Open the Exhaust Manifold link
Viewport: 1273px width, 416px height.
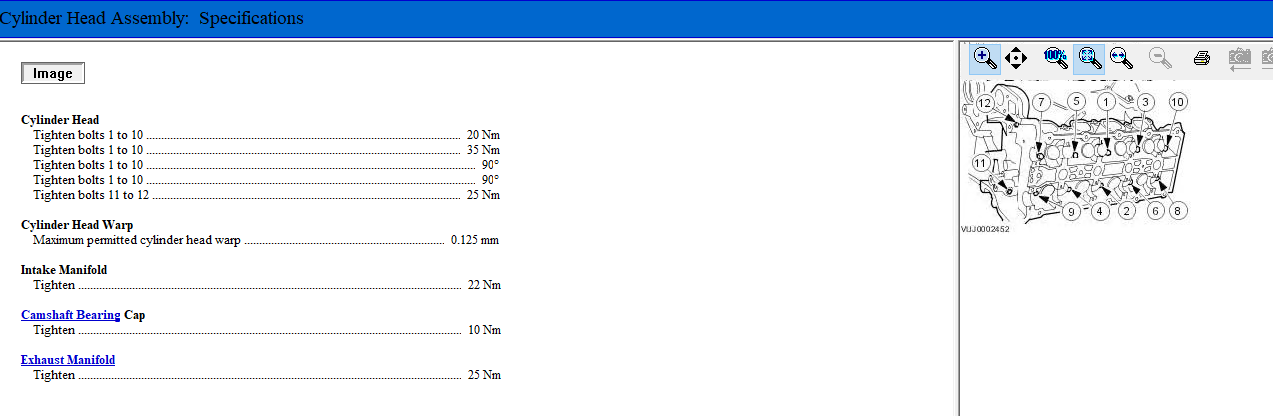tap(68, 360)
